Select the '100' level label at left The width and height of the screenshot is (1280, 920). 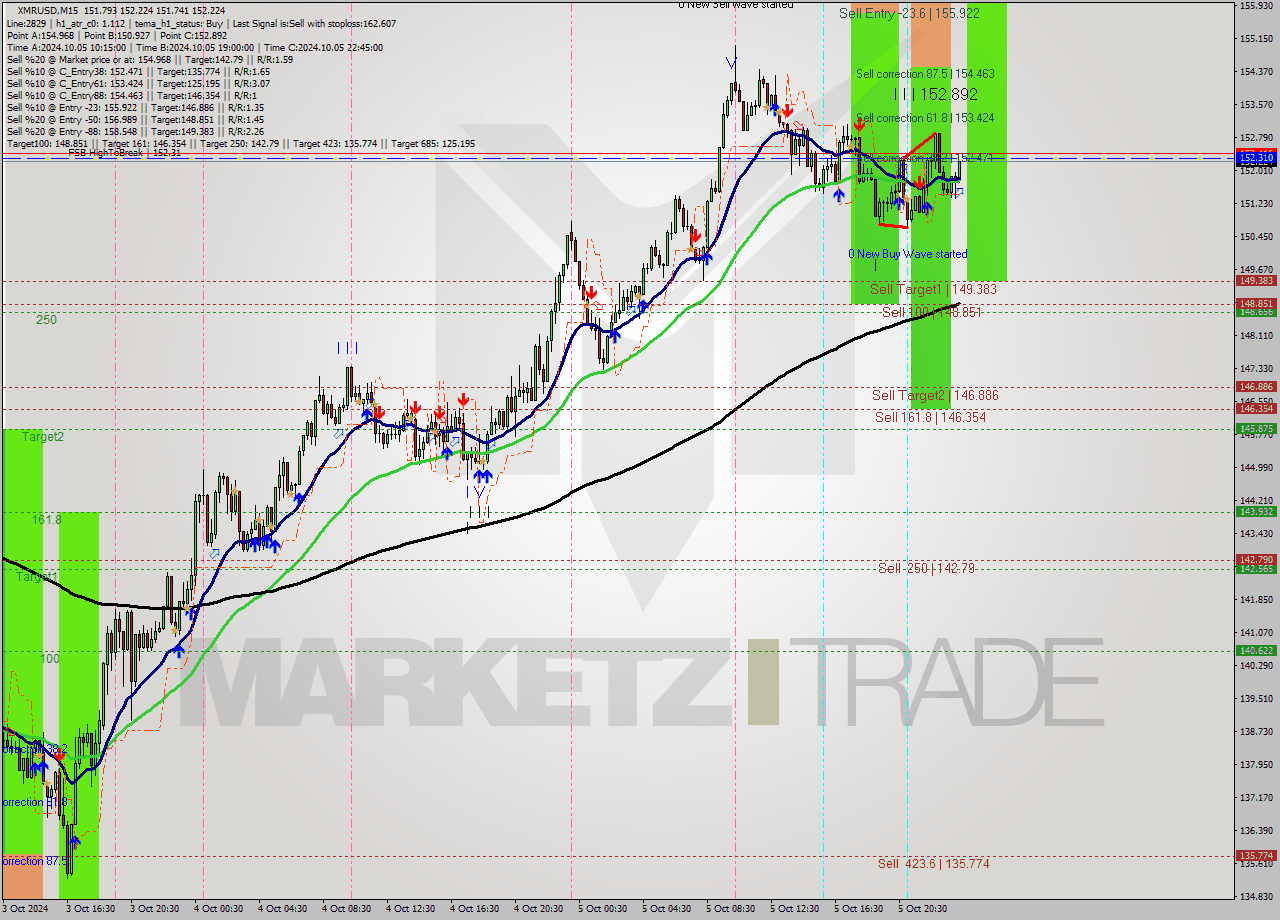50,659
